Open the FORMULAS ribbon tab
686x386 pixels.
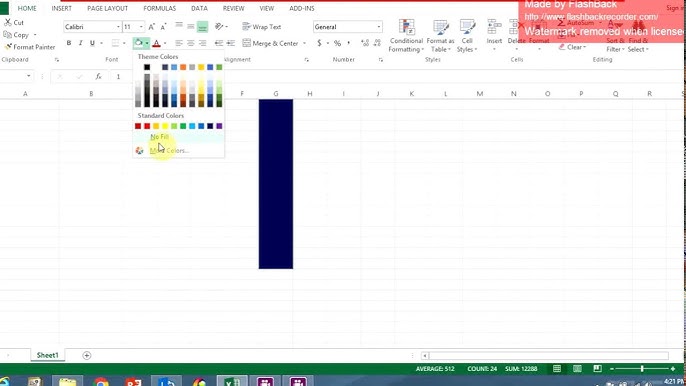(159, 8)
